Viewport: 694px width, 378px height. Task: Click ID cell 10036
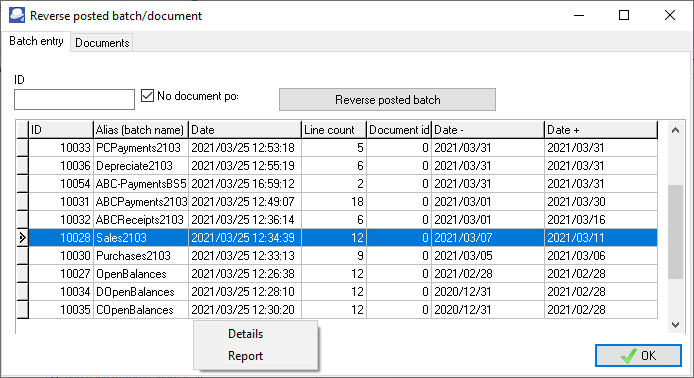point(61,166)
